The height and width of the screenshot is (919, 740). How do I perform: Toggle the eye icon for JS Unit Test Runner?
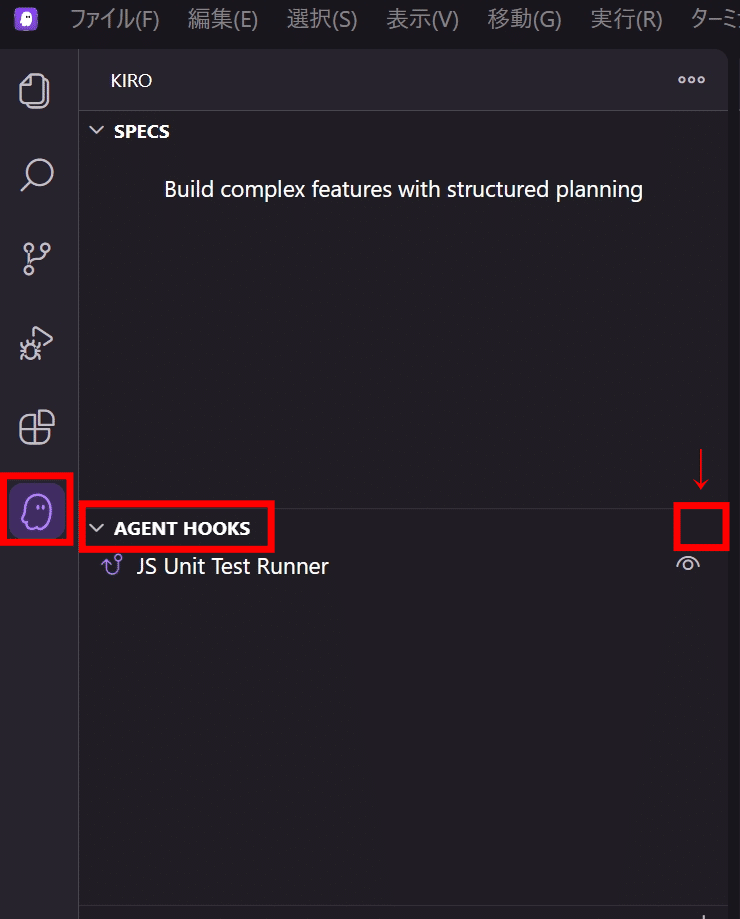coord(688,565)
